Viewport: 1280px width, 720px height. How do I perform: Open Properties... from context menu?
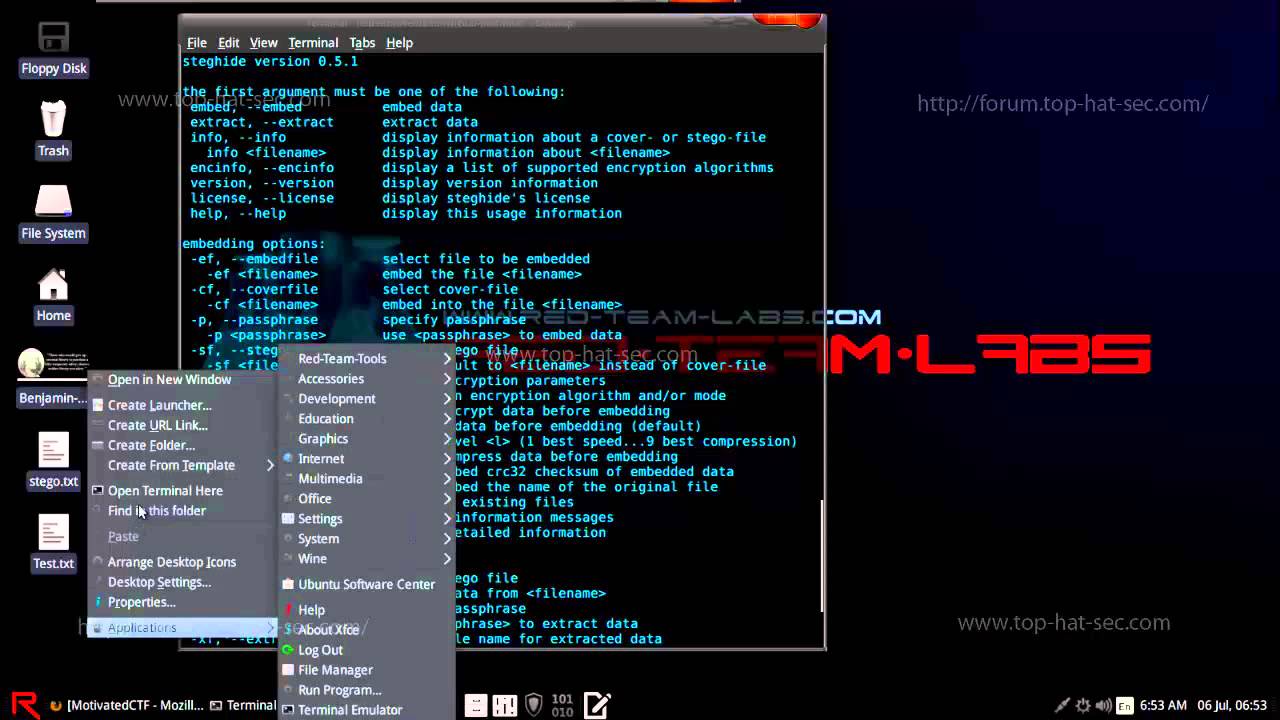(182, 602)
